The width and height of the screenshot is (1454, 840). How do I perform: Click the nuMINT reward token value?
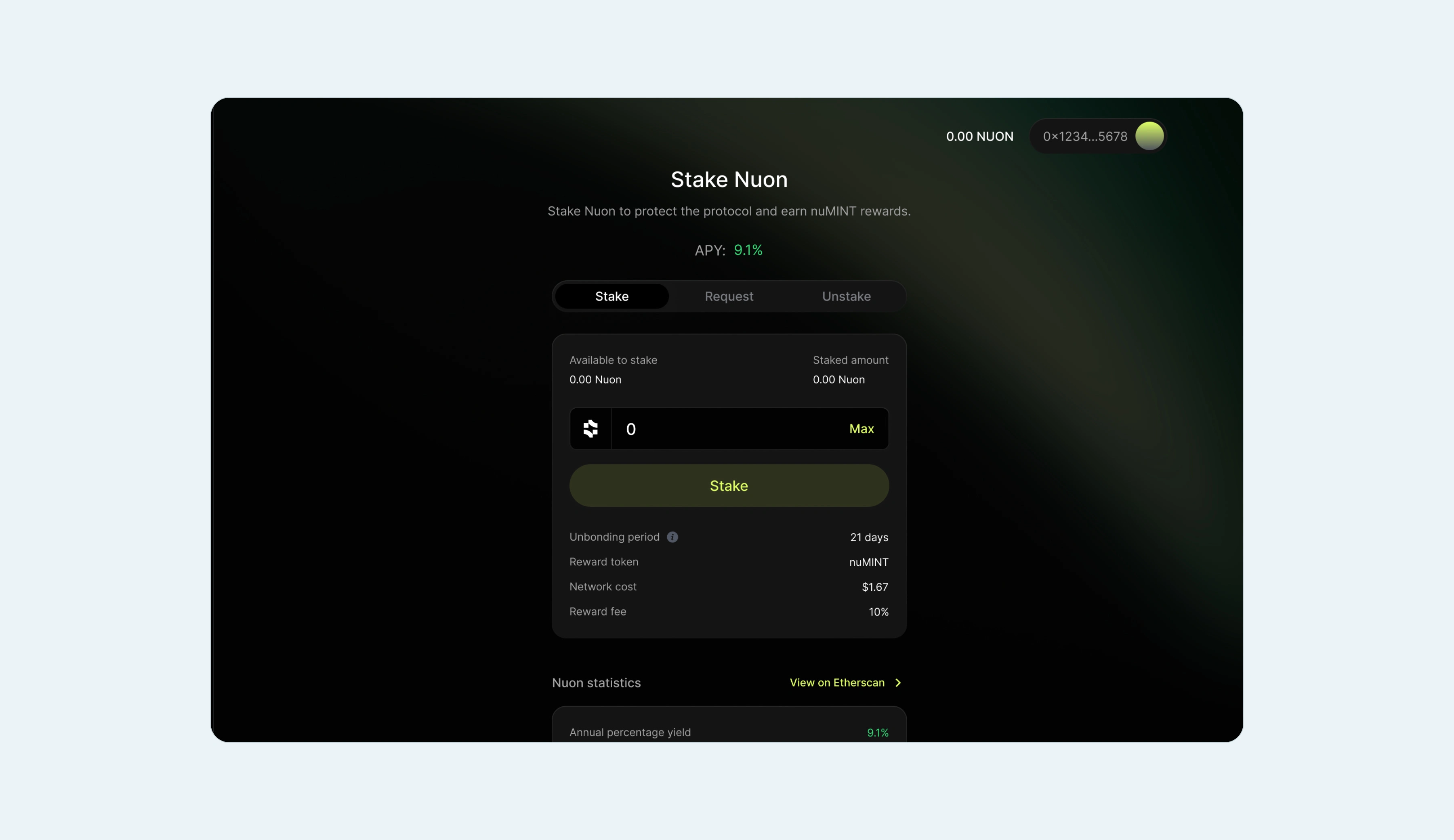(869, 562)
